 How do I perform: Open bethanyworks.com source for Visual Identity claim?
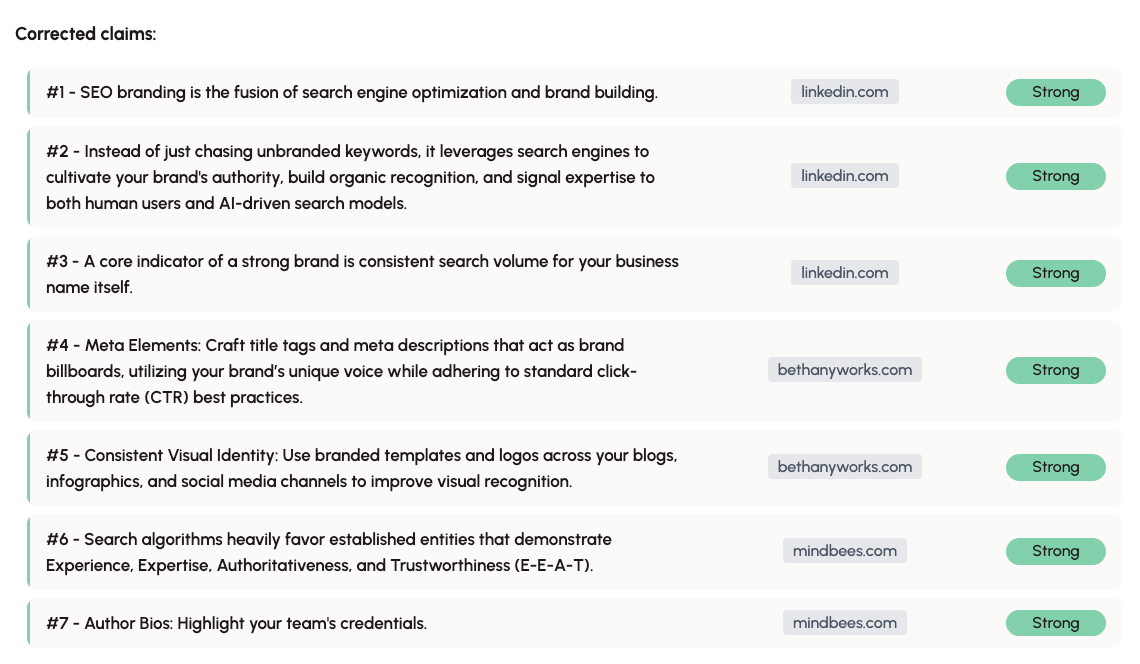845,467
